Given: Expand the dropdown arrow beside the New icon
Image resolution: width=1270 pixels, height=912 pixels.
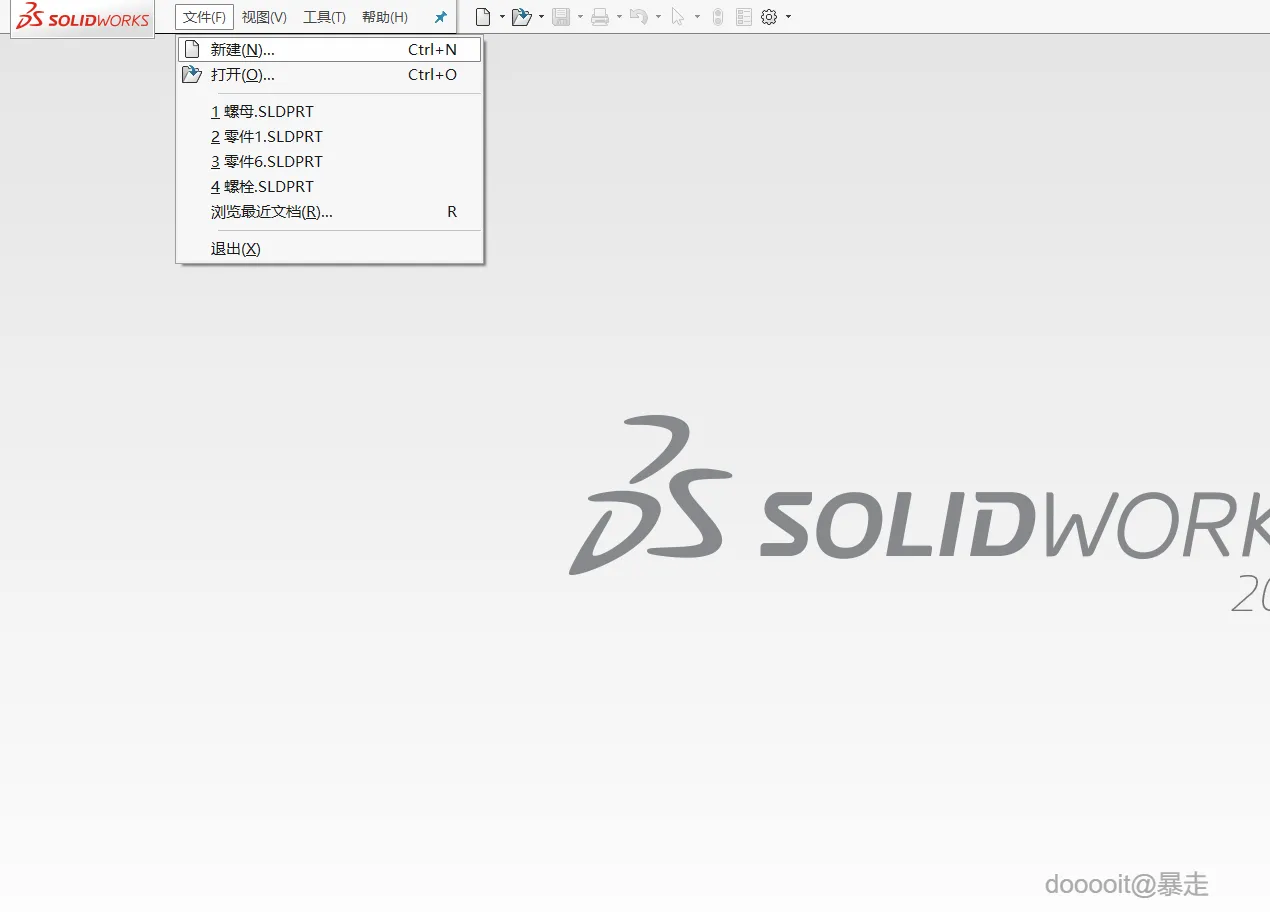Looking at the screenshot, I should tap(502, 17).
